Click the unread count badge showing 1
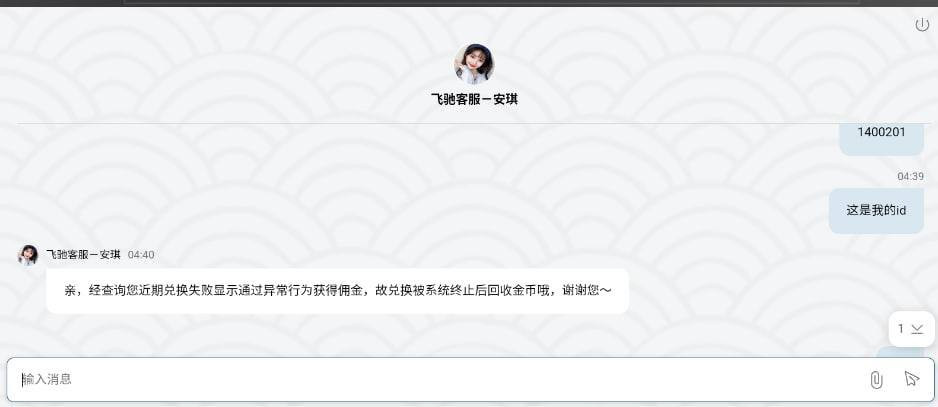Screen dimensions: 938x407 tap(900, 329)
